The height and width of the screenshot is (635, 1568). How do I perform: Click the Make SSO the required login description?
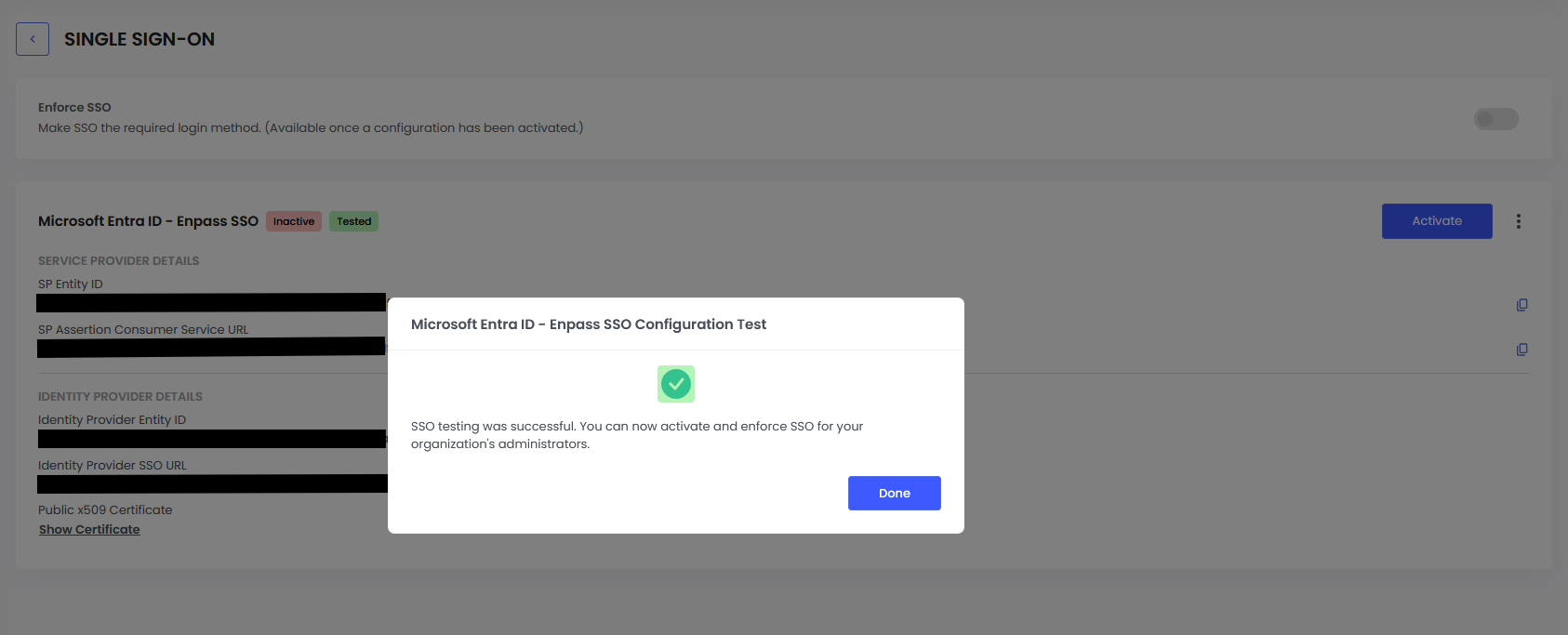(311, 128)
